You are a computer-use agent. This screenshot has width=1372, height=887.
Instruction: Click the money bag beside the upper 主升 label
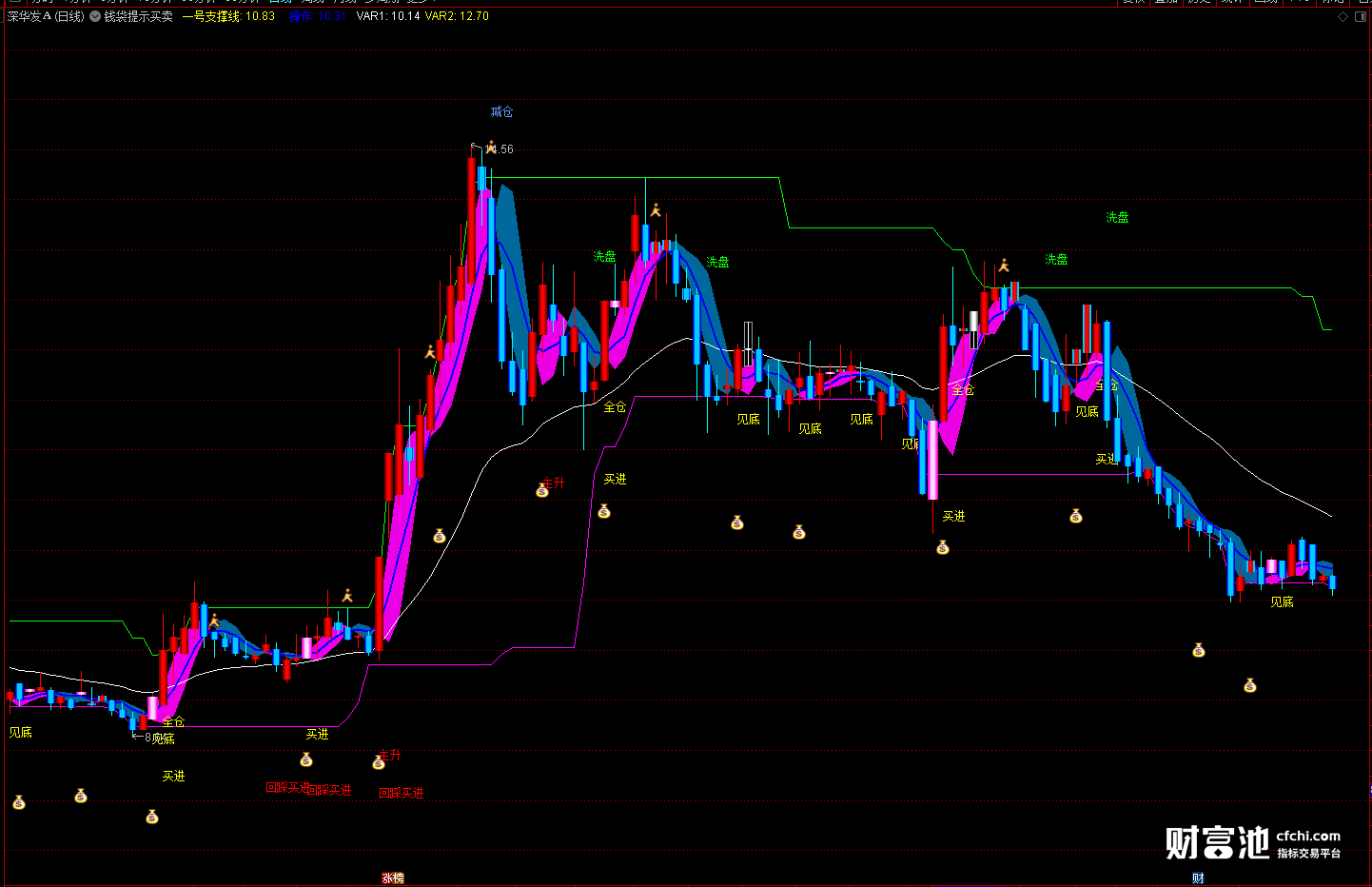coord(542,491)
